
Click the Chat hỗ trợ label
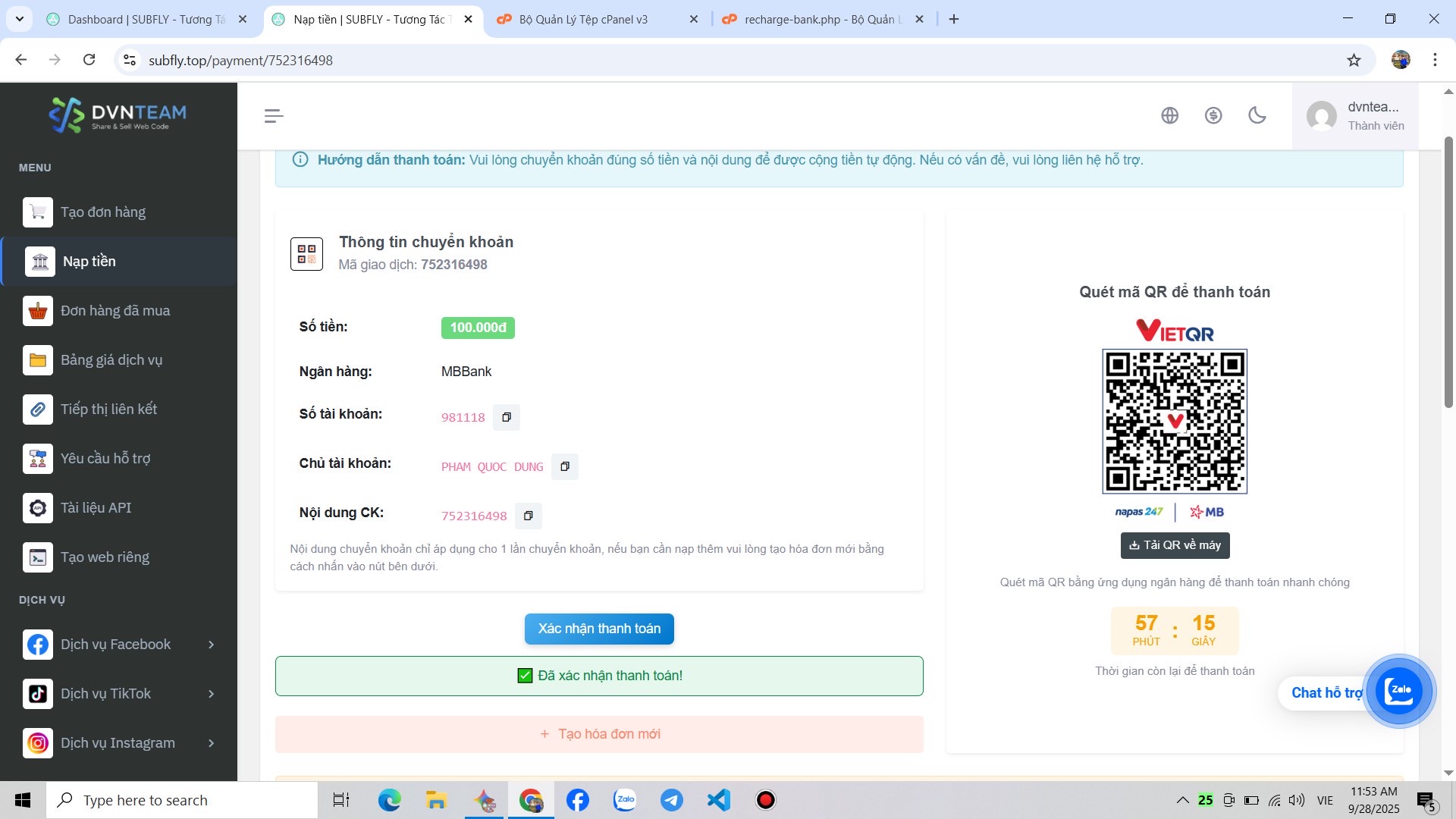pos(1327,692)
